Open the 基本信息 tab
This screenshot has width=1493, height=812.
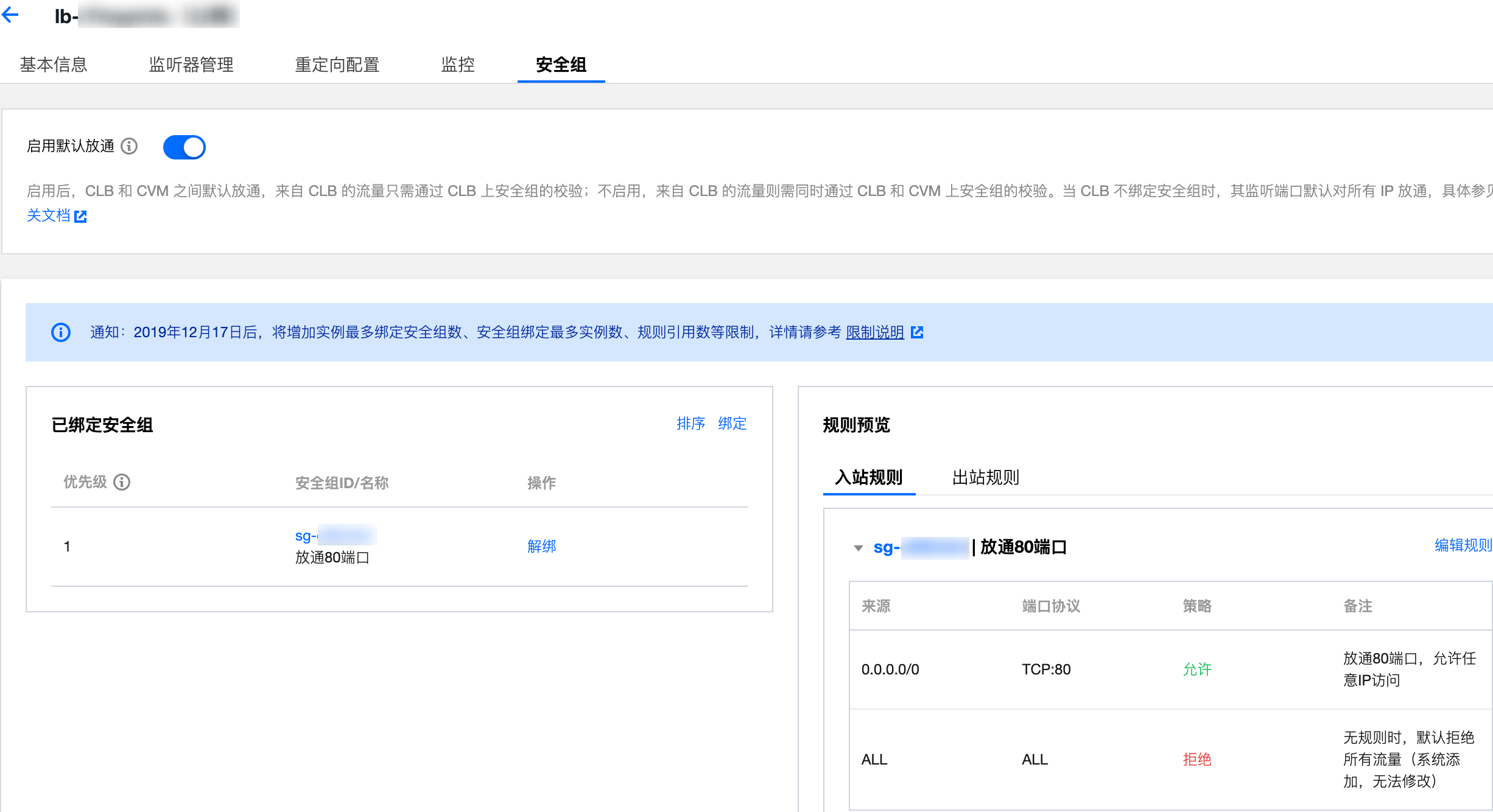click(54, 65)
